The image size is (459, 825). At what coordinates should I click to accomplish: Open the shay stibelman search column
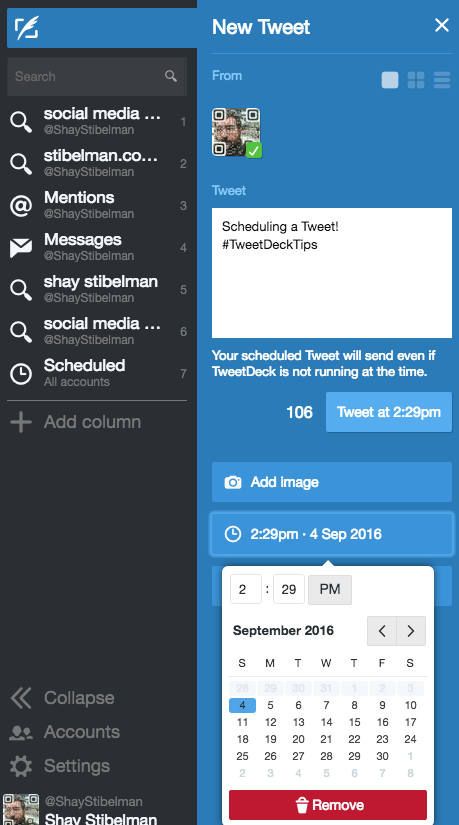[x=98, y=289]
